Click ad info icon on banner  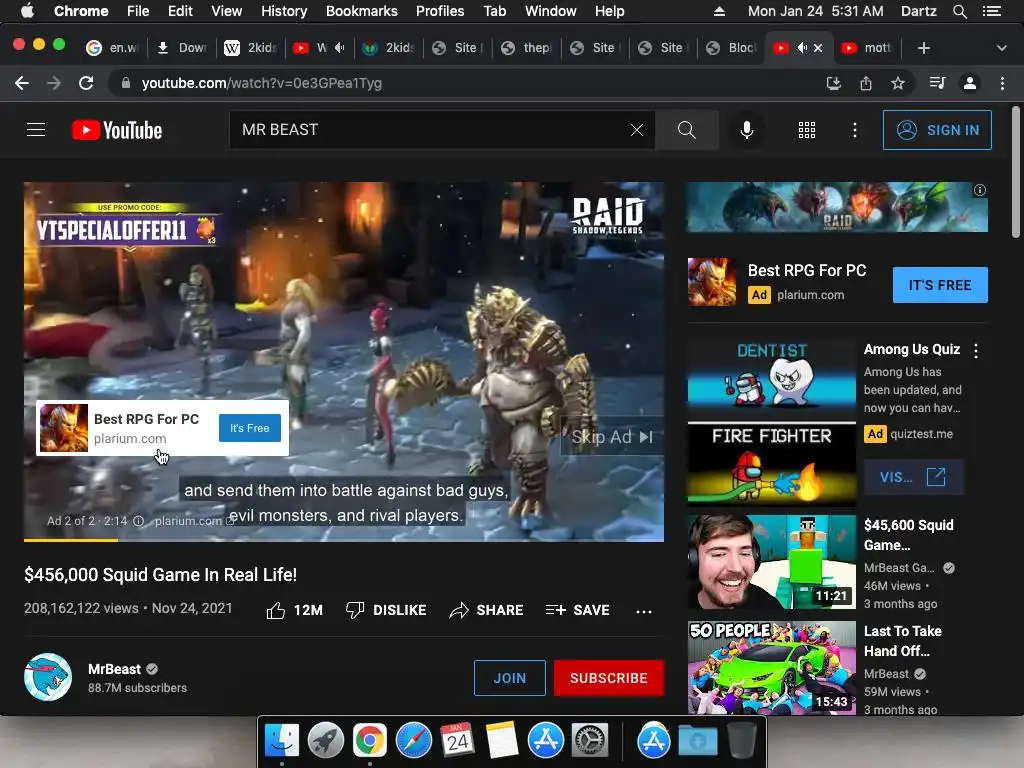pos(980,190)
